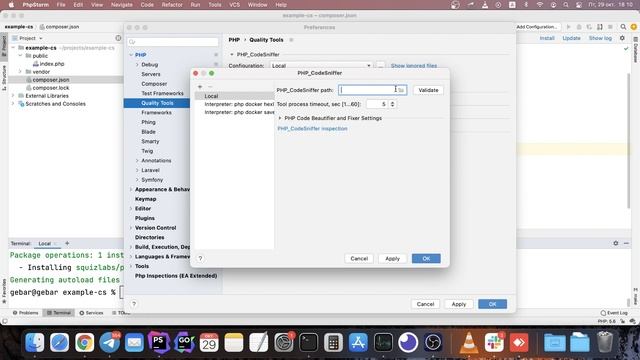This screenshot has height=360, width=640.
Task: Expand External Libraries in Project tree
Action: 13,96
